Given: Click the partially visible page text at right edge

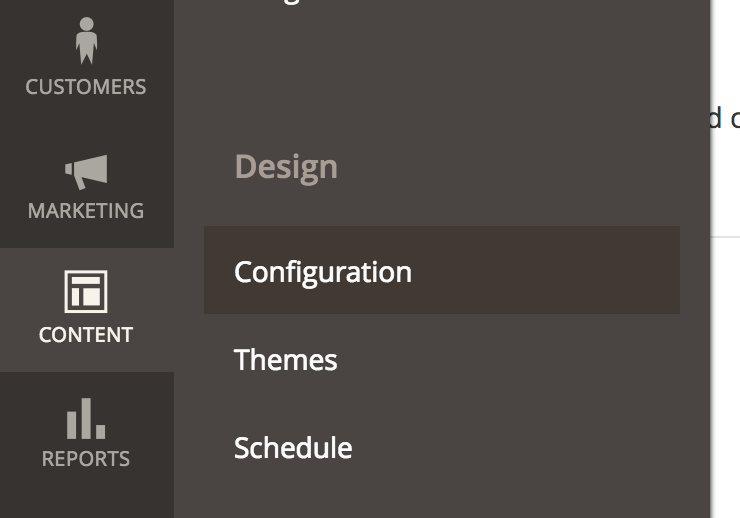Looking at the screenshot, I should pos(725,118).
